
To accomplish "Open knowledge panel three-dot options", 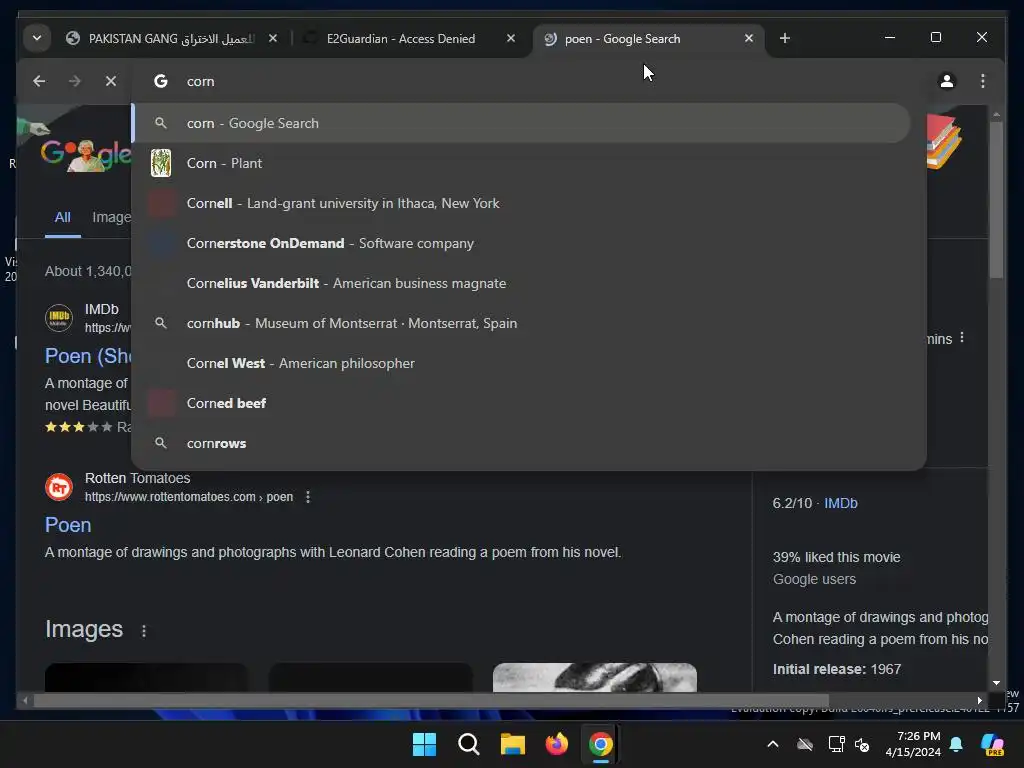I will coord(961,338).
